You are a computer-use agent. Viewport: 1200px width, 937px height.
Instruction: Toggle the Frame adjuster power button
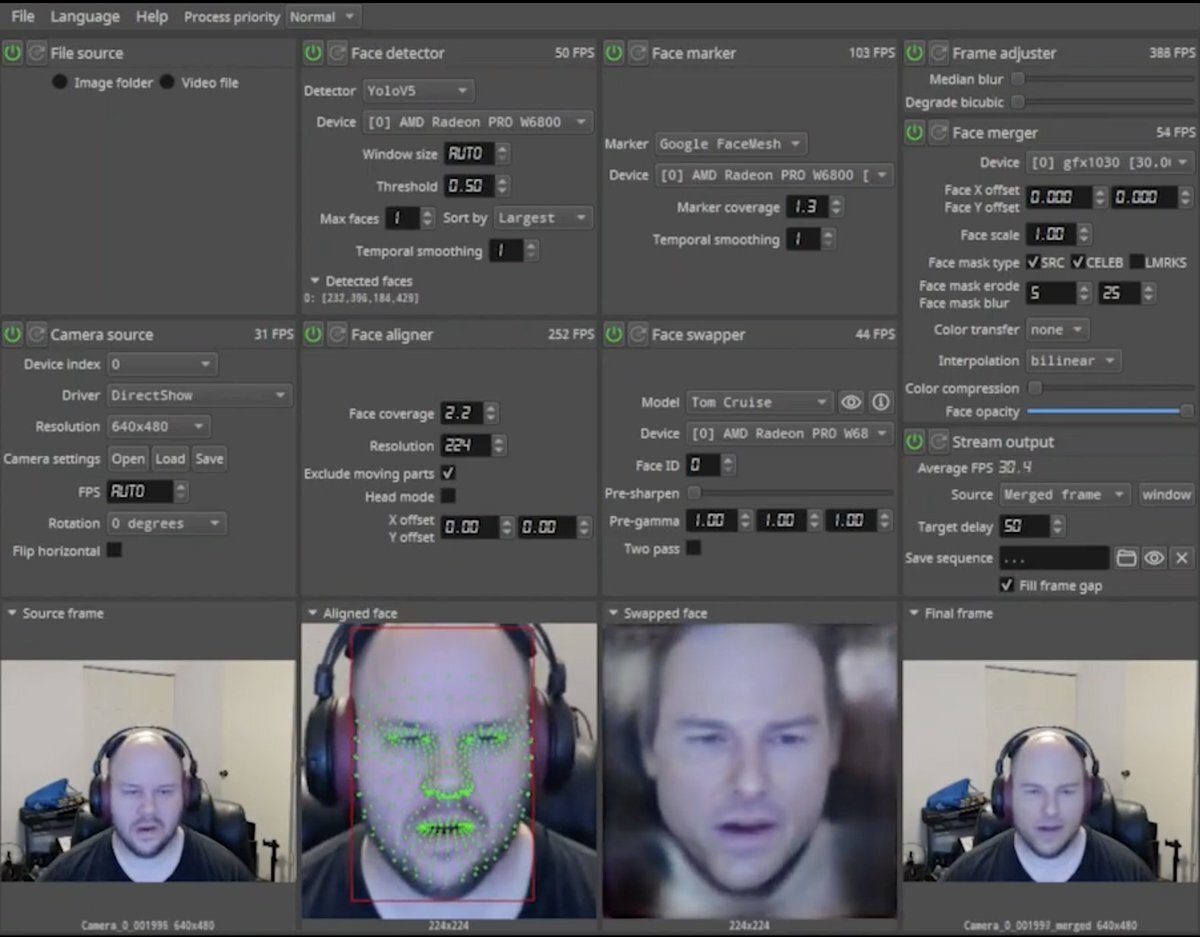tap(914, 53)
